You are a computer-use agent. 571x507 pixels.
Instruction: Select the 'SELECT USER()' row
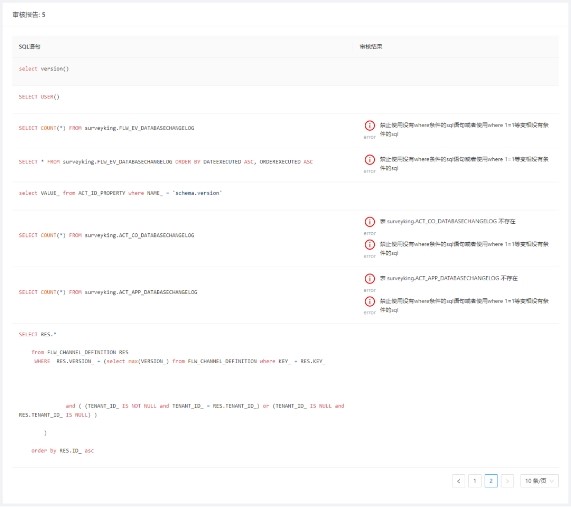point(286,99)
